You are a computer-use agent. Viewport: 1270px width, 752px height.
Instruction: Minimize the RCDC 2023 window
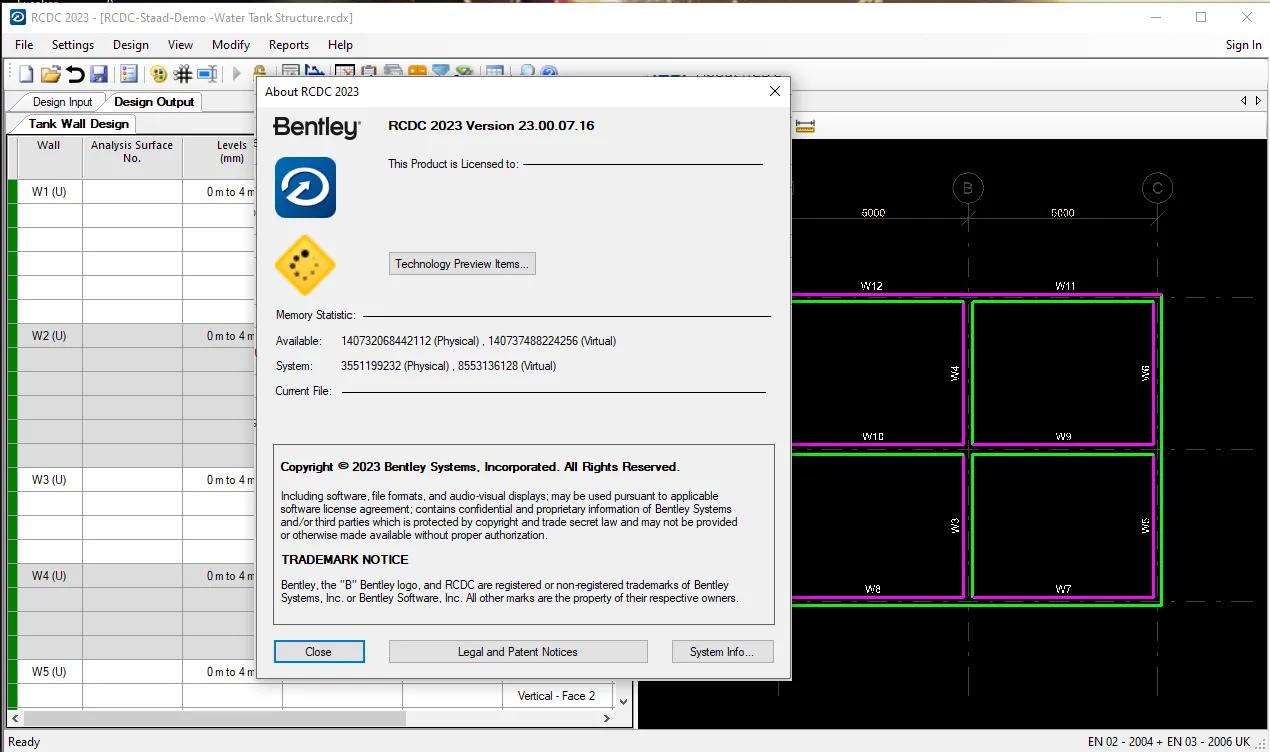(x=1156, y=17)
